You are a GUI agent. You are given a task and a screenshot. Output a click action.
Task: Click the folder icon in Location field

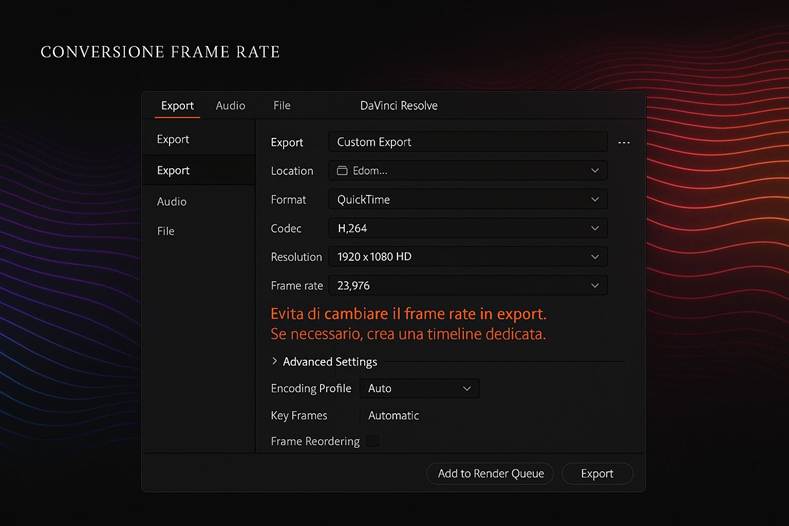(342, 171)
